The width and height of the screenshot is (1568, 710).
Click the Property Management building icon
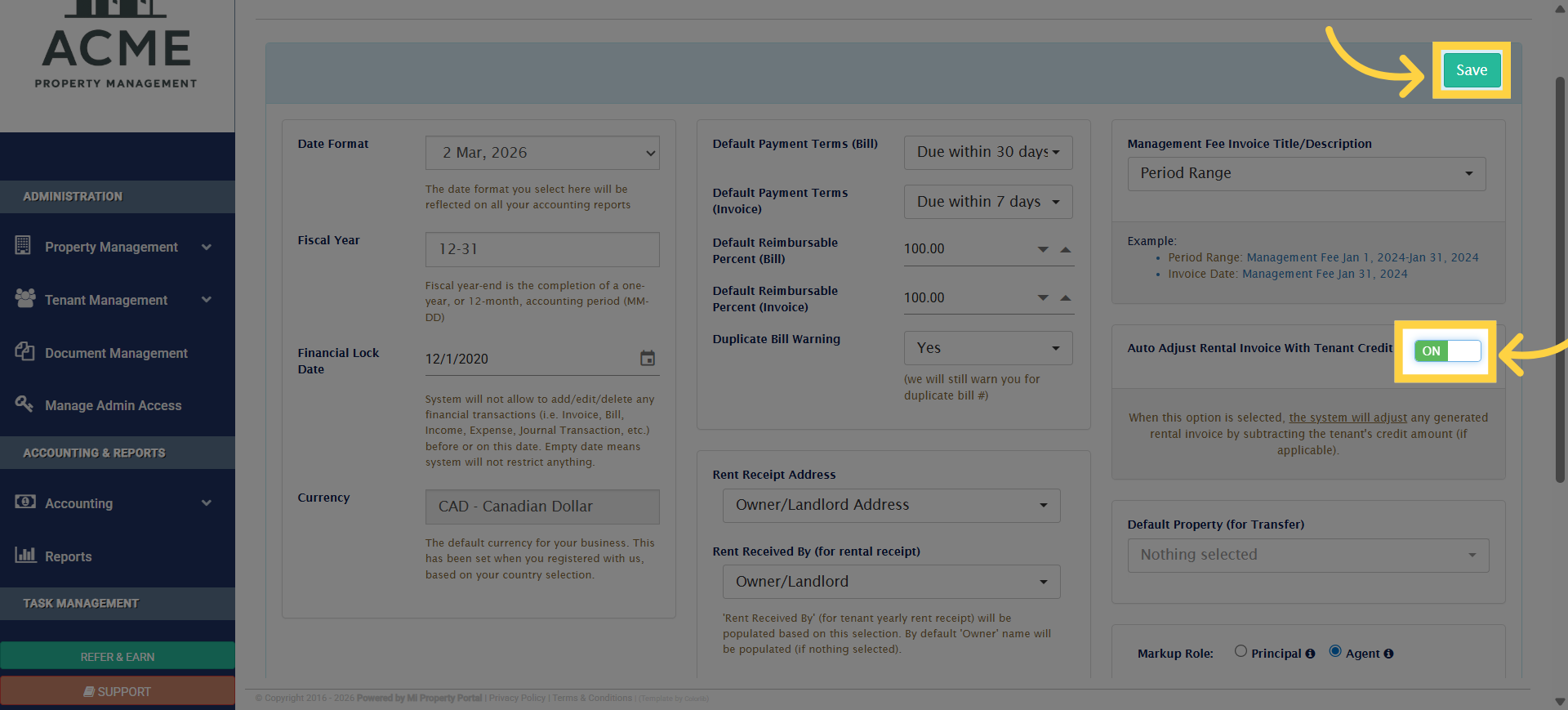click(23, 245)
